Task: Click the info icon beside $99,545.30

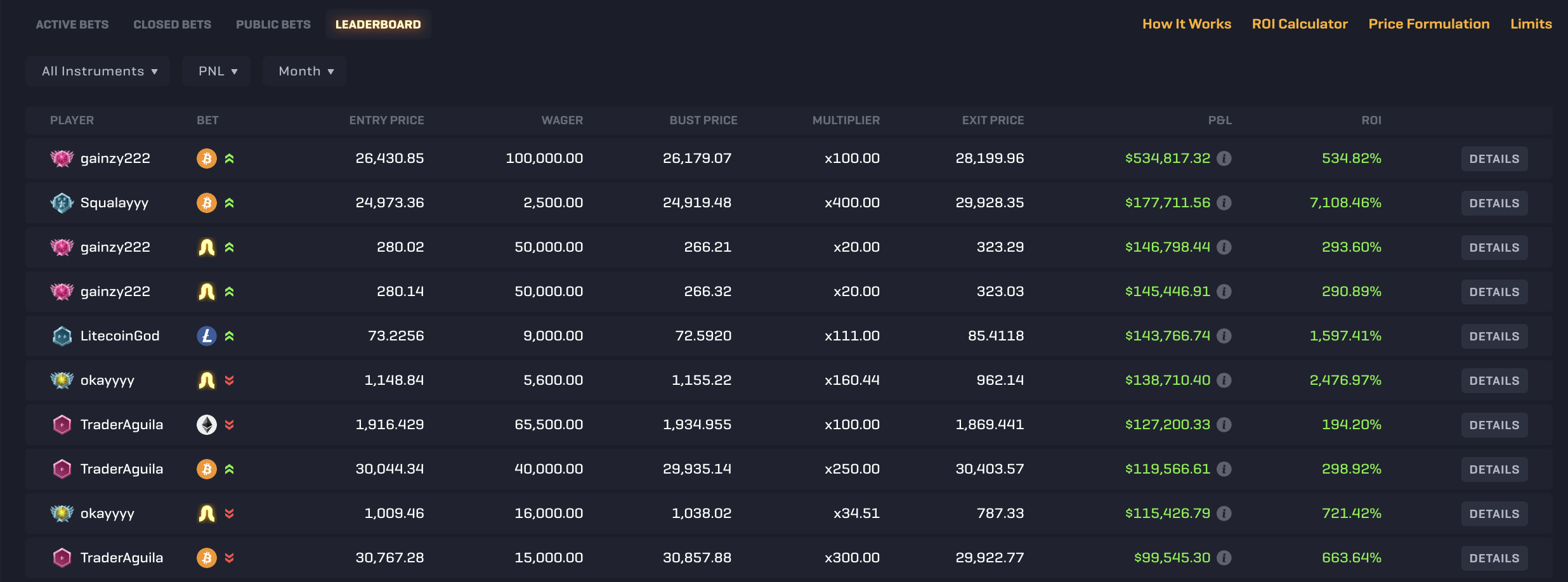Action: tap(1224, 558)
